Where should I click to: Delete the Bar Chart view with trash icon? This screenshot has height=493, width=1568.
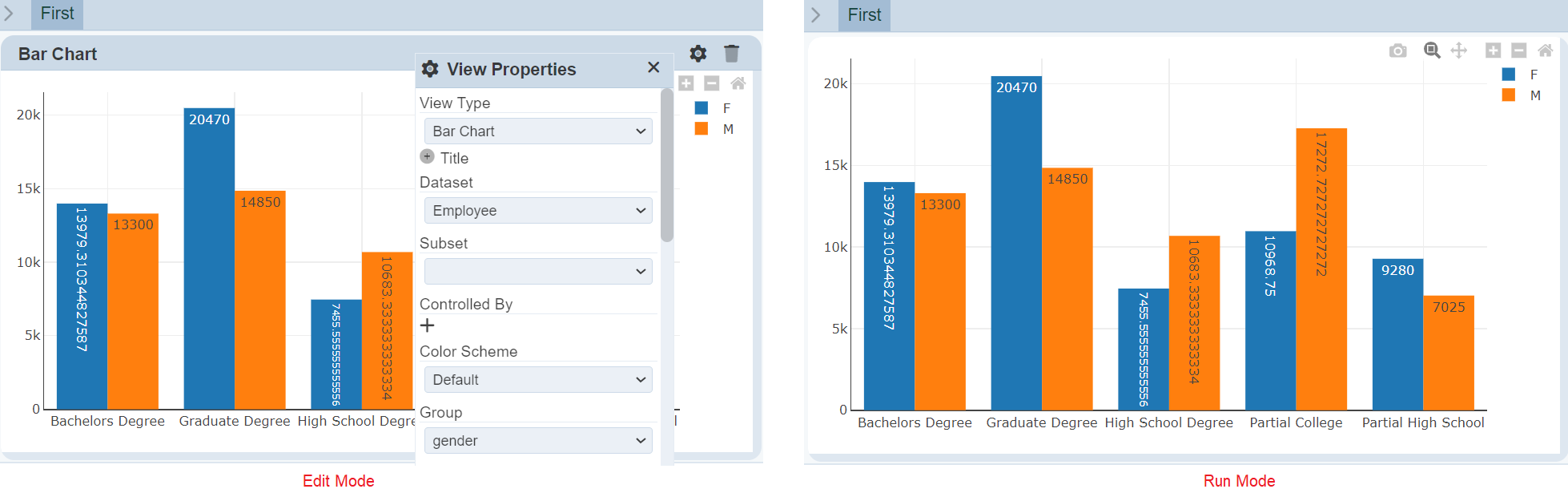[x=731, y=54]
